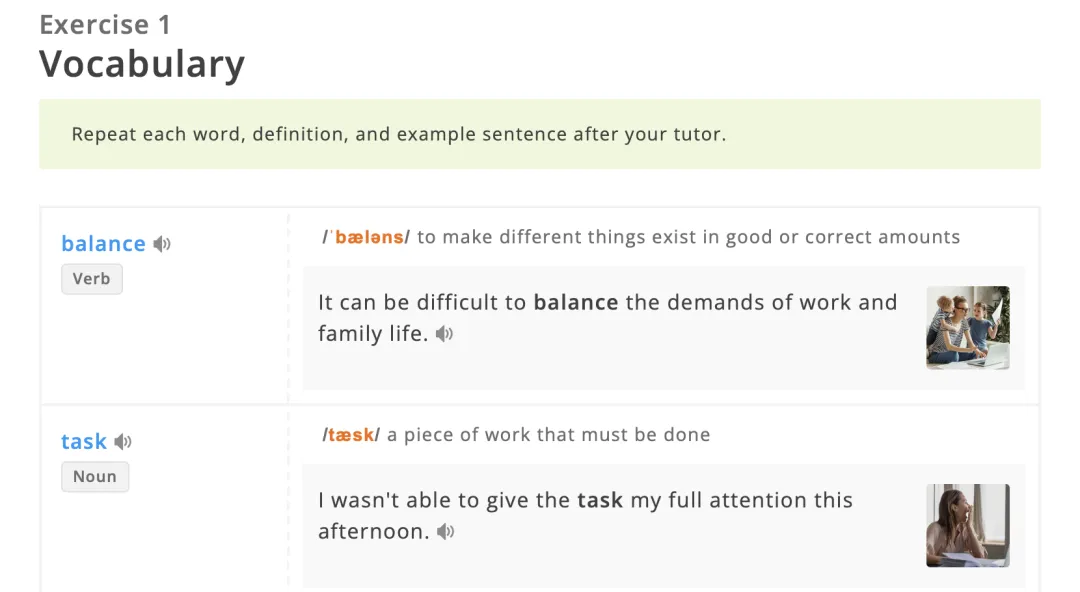Click the definition of balance

click(x=688, y=237)
